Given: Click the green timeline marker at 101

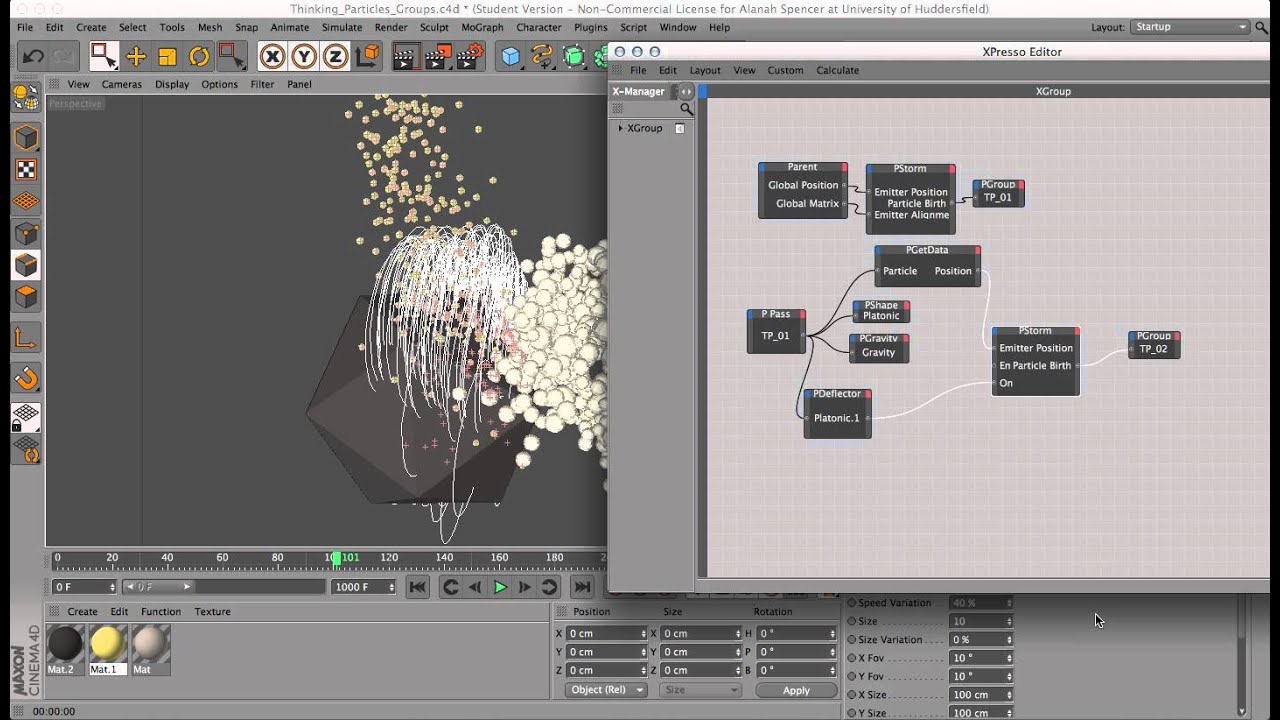Looking at the screenshot, I should [x=336, y=558].
